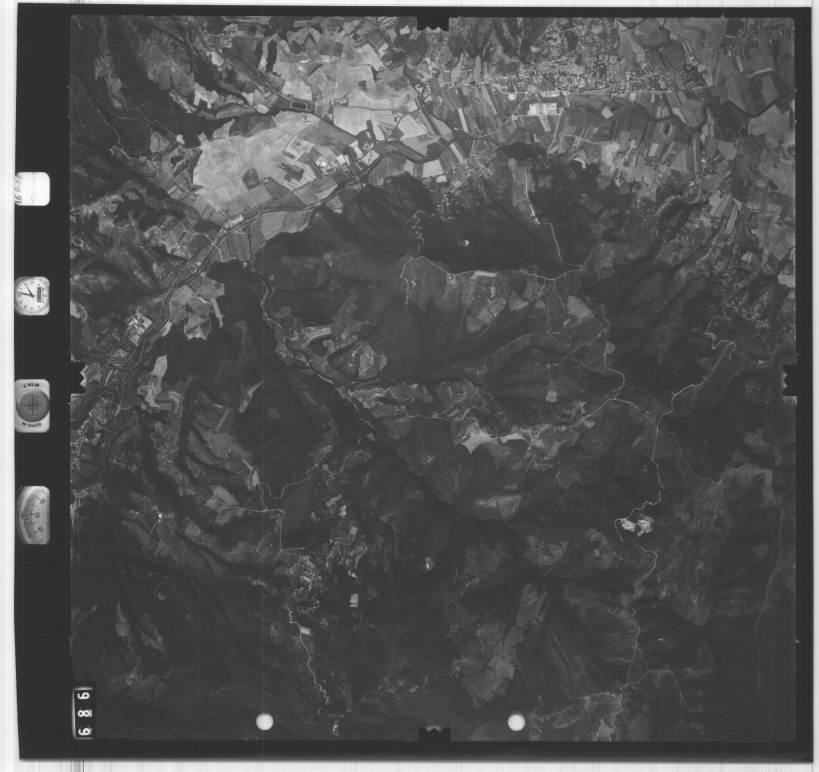Select the dark rectangular sports field
This screenshot has height=772, width=819.
pos(298,103)
